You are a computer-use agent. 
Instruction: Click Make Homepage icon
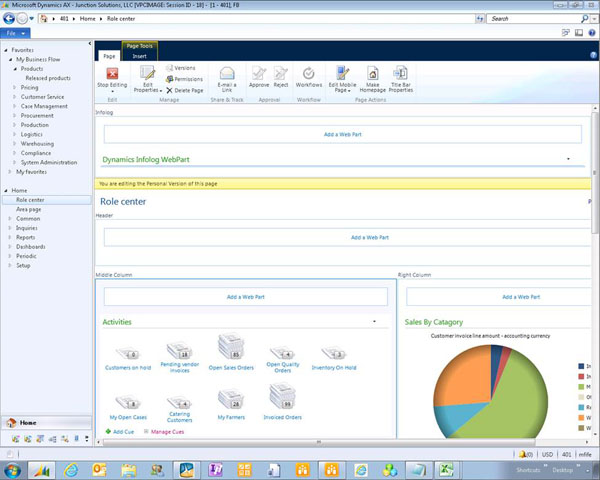[x=373, y=73]
